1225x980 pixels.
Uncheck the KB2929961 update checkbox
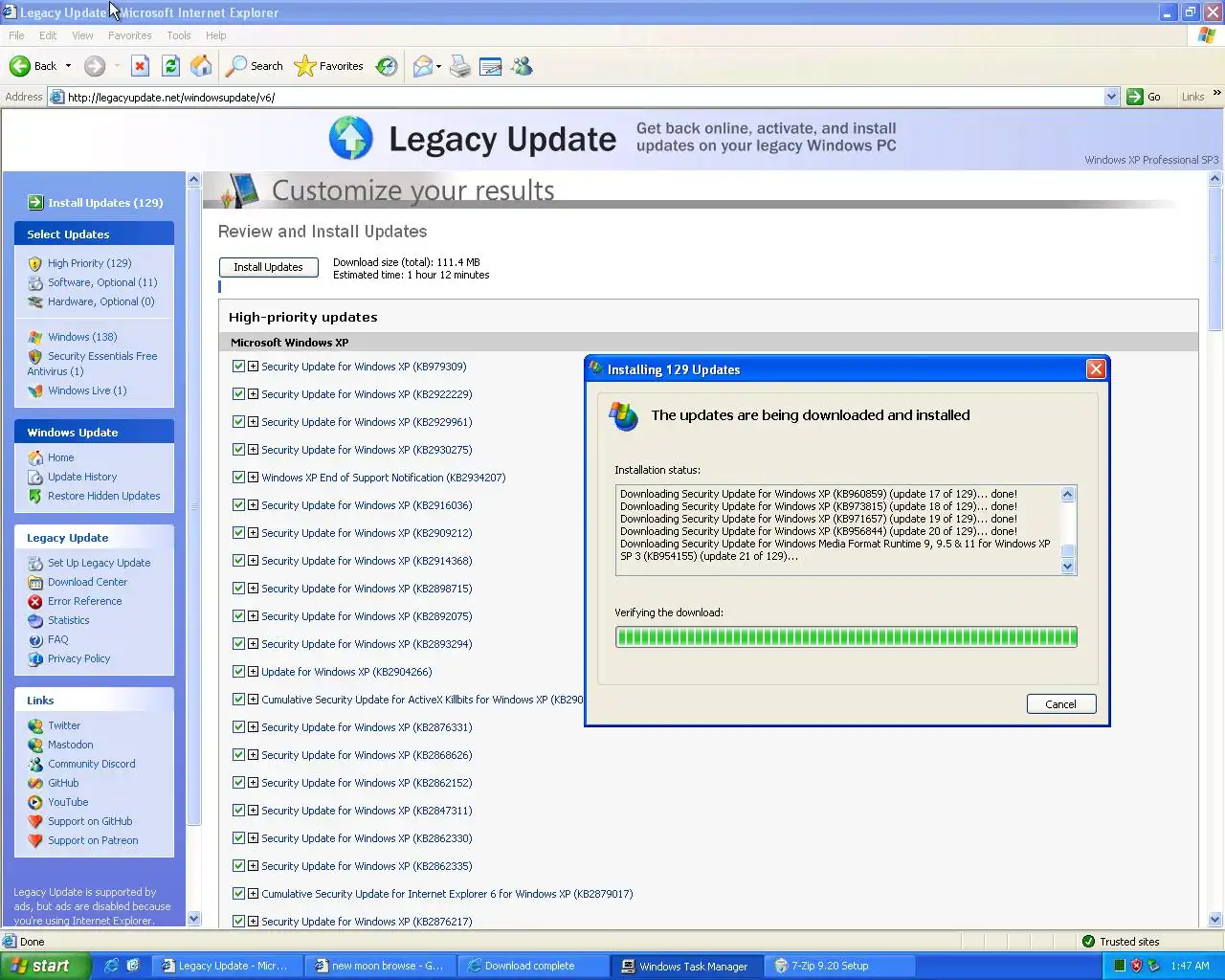pyautogui.click(x=238, y=422)
